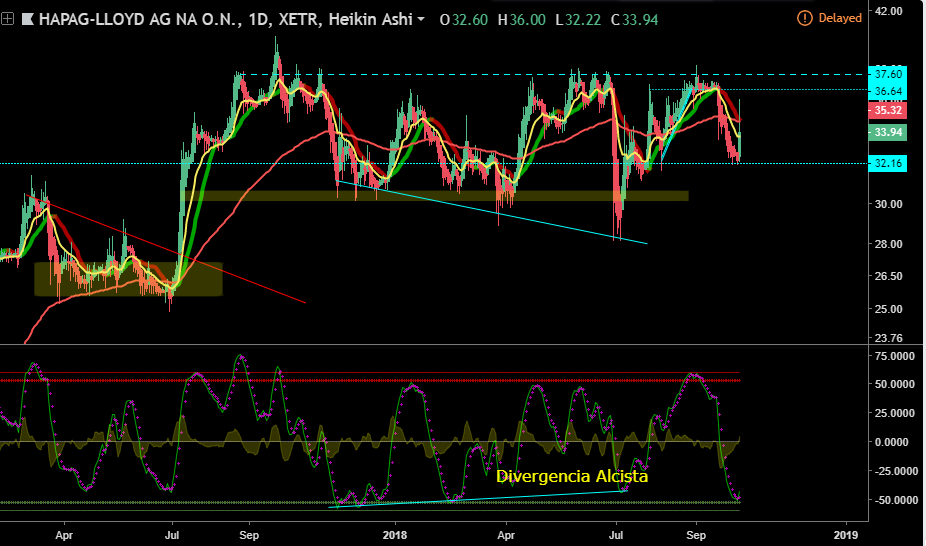Click the yellow rectangle near 26.50
926x546 pixels.
point(128,279)
